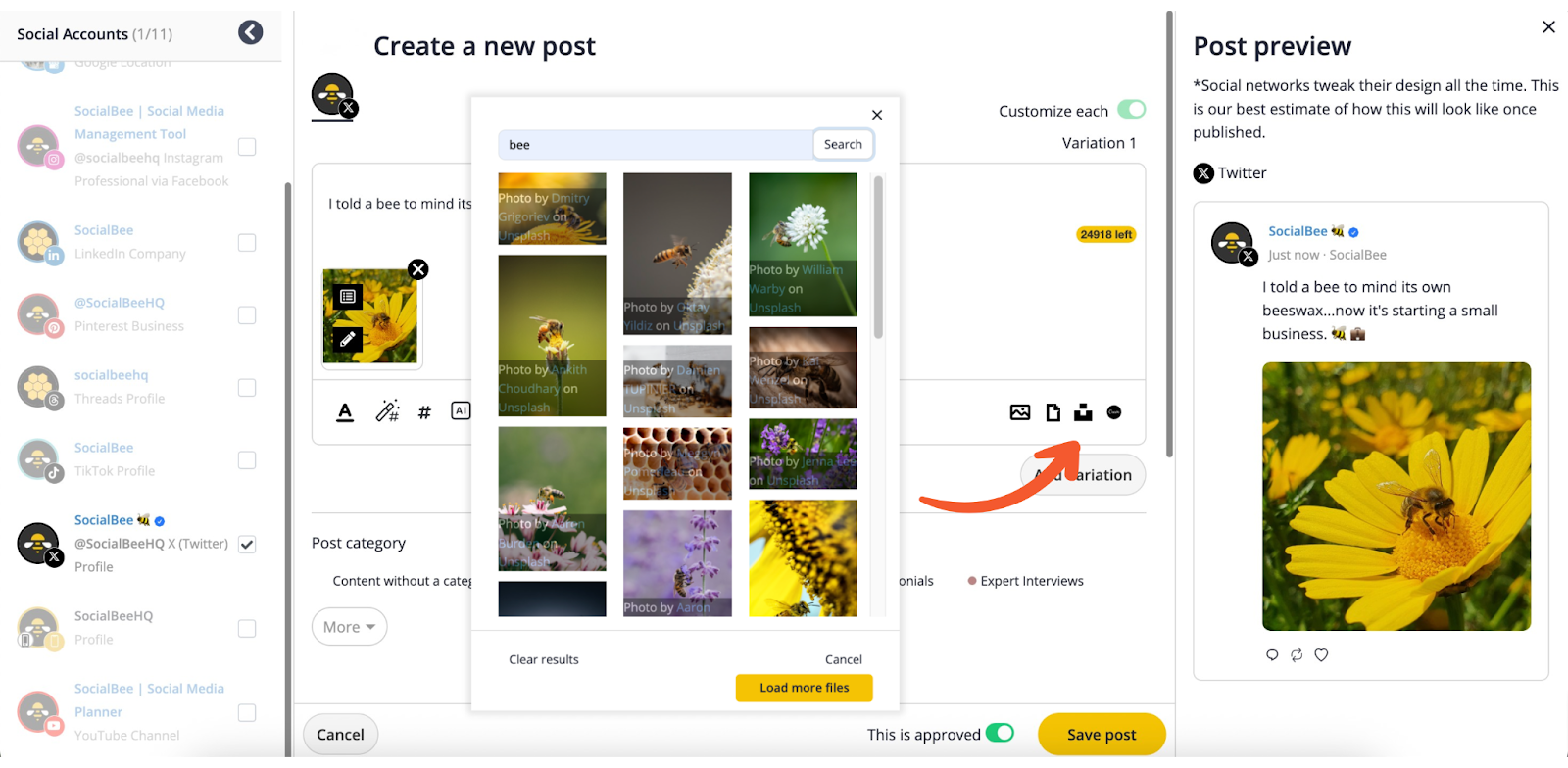Click the Unsplash stock photo icon
1568x768 pixels.
[1083, 412]
